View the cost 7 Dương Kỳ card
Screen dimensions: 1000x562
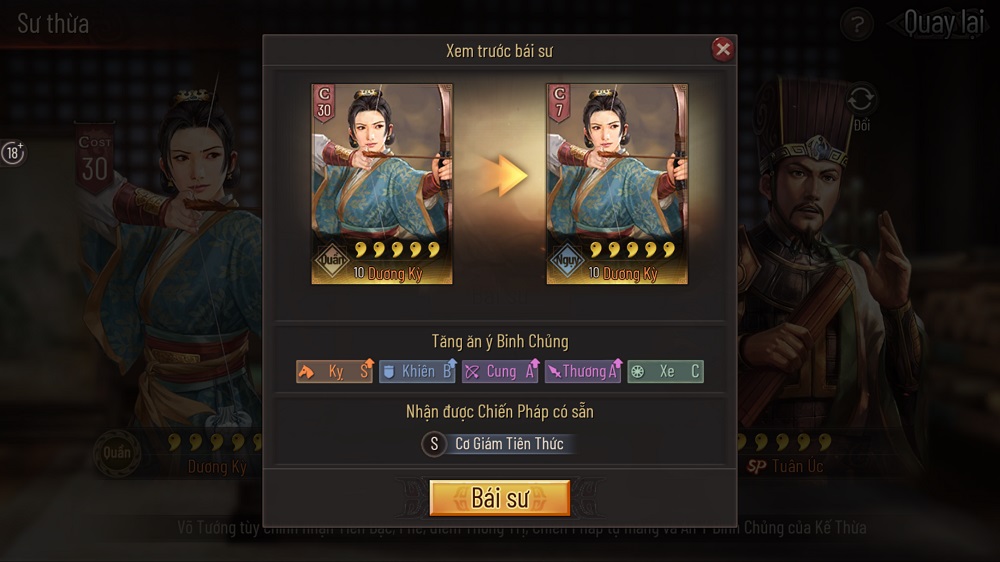point(617,184)
